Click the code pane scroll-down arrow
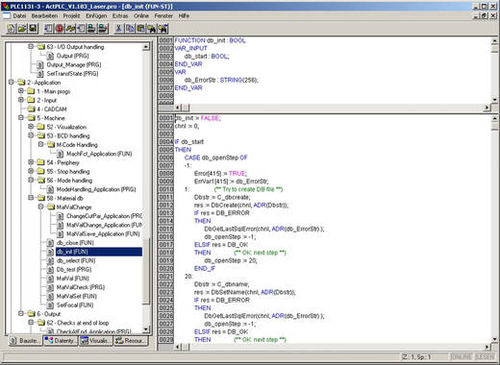 point(495,339)
